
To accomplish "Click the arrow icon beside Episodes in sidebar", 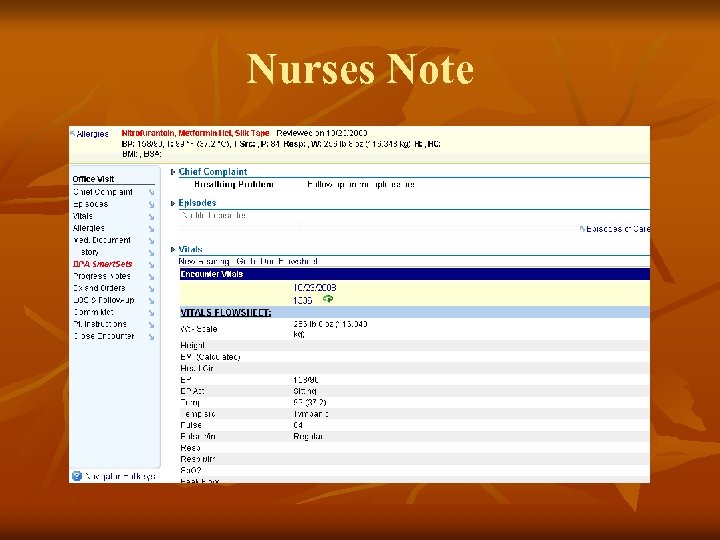I will tap(152, 205).
